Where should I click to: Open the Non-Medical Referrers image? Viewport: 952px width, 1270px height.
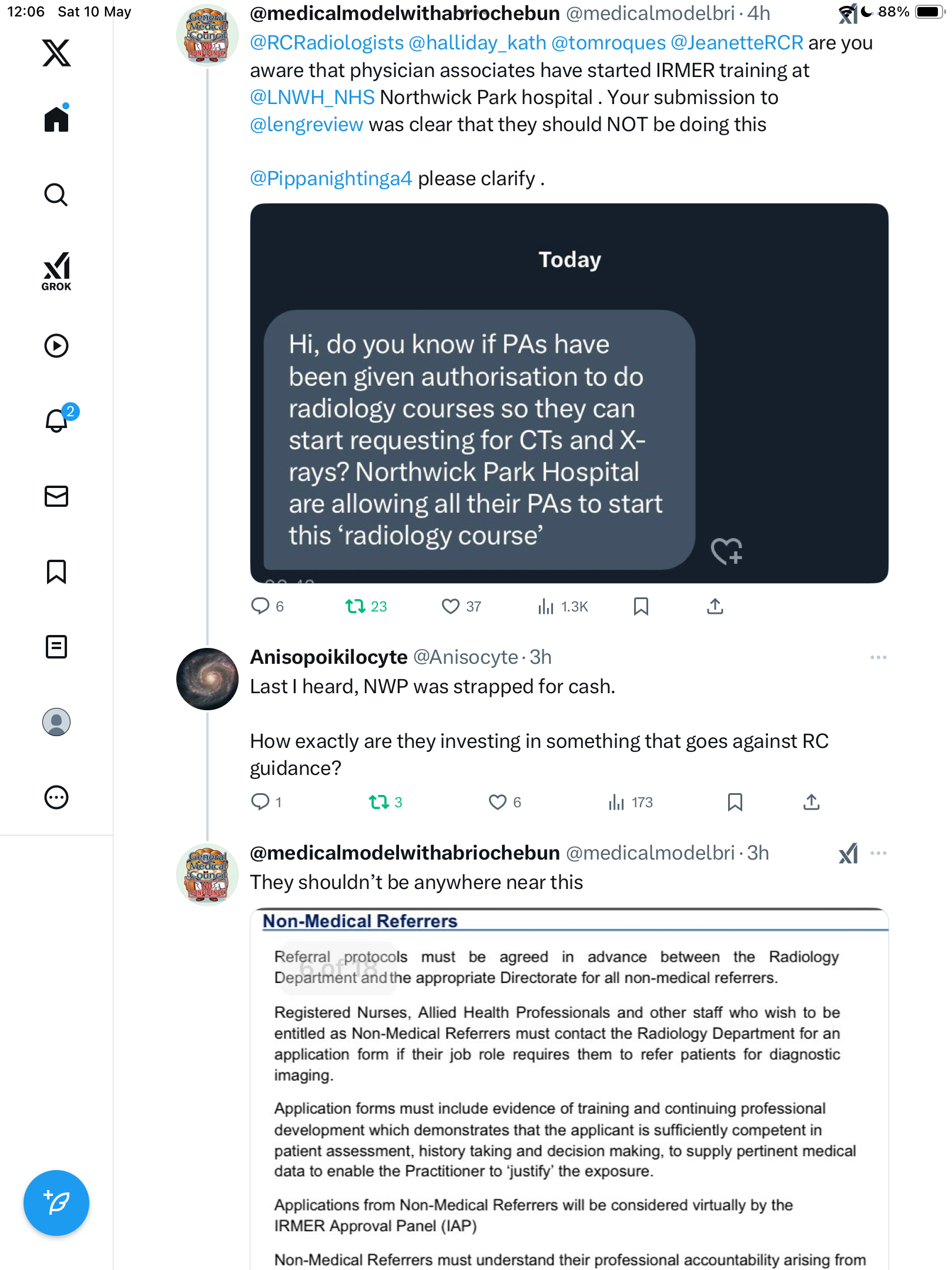coord(569,1089)
